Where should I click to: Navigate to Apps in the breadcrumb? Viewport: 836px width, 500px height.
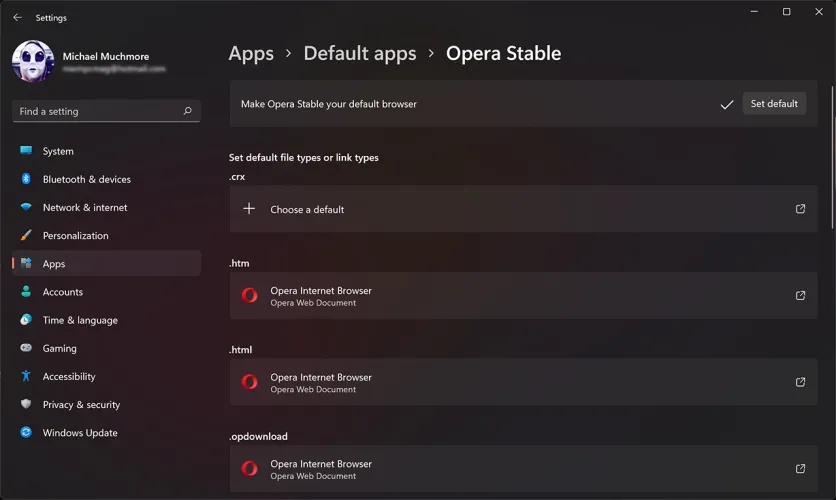click(x=251, y=54)
